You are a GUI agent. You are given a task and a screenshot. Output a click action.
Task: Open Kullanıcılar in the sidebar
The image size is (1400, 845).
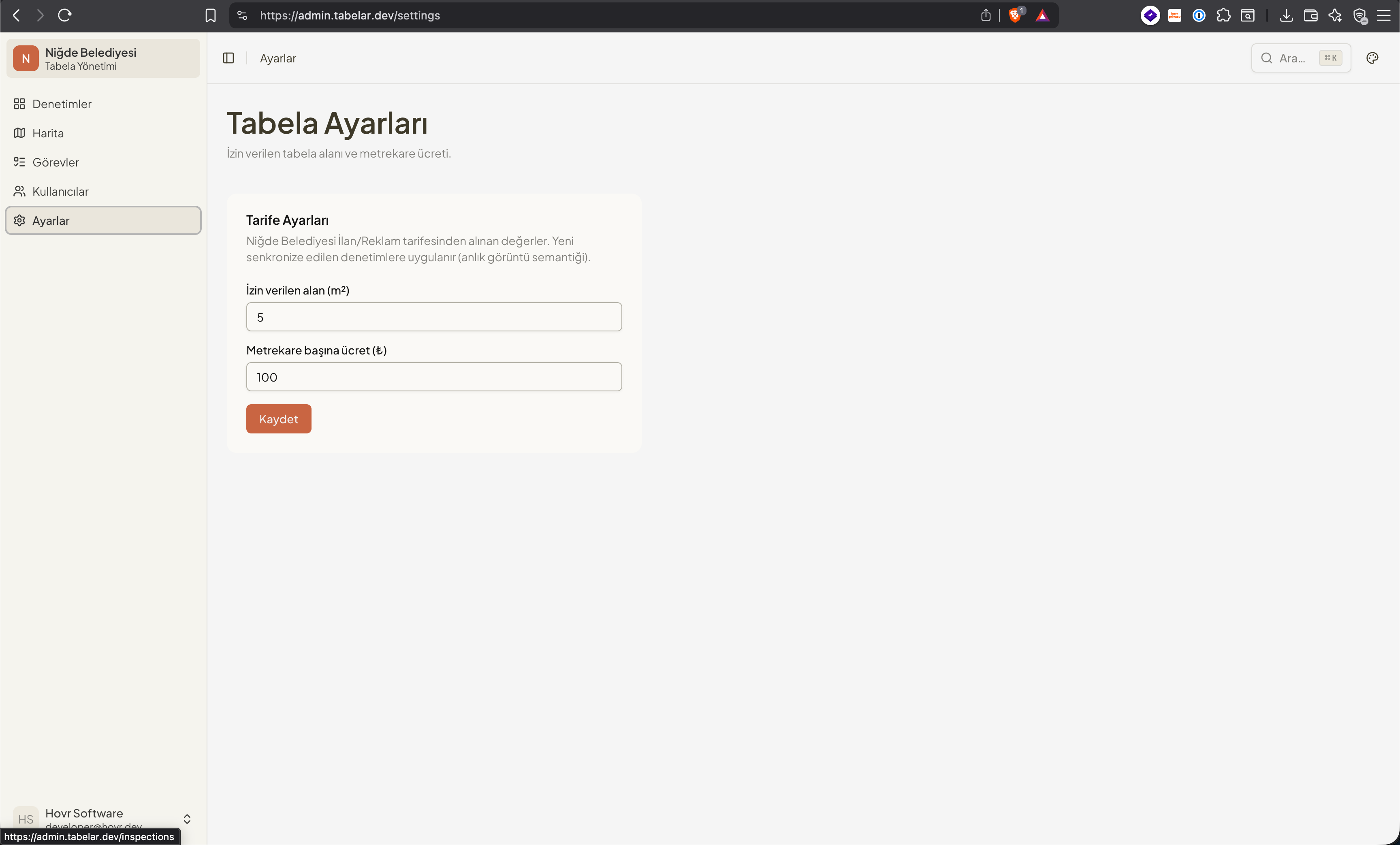click(103, 192)
